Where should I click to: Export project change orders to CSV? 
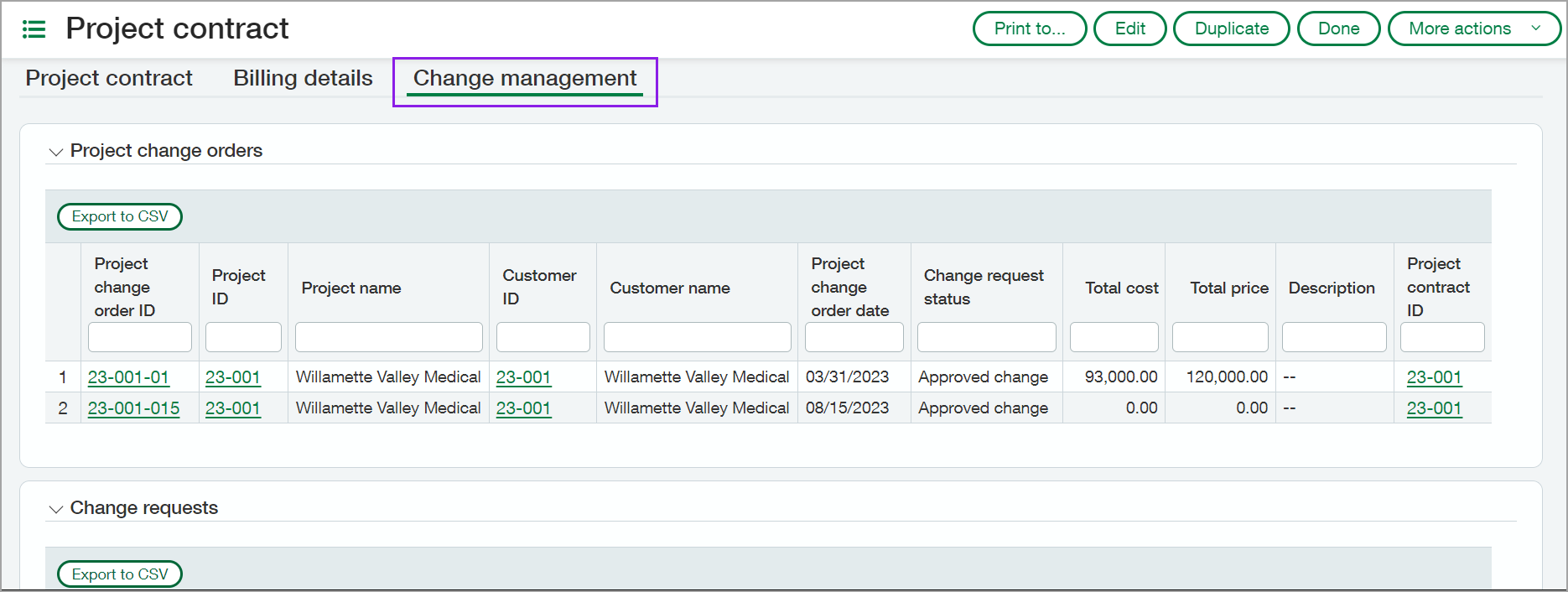click(120, 216)
